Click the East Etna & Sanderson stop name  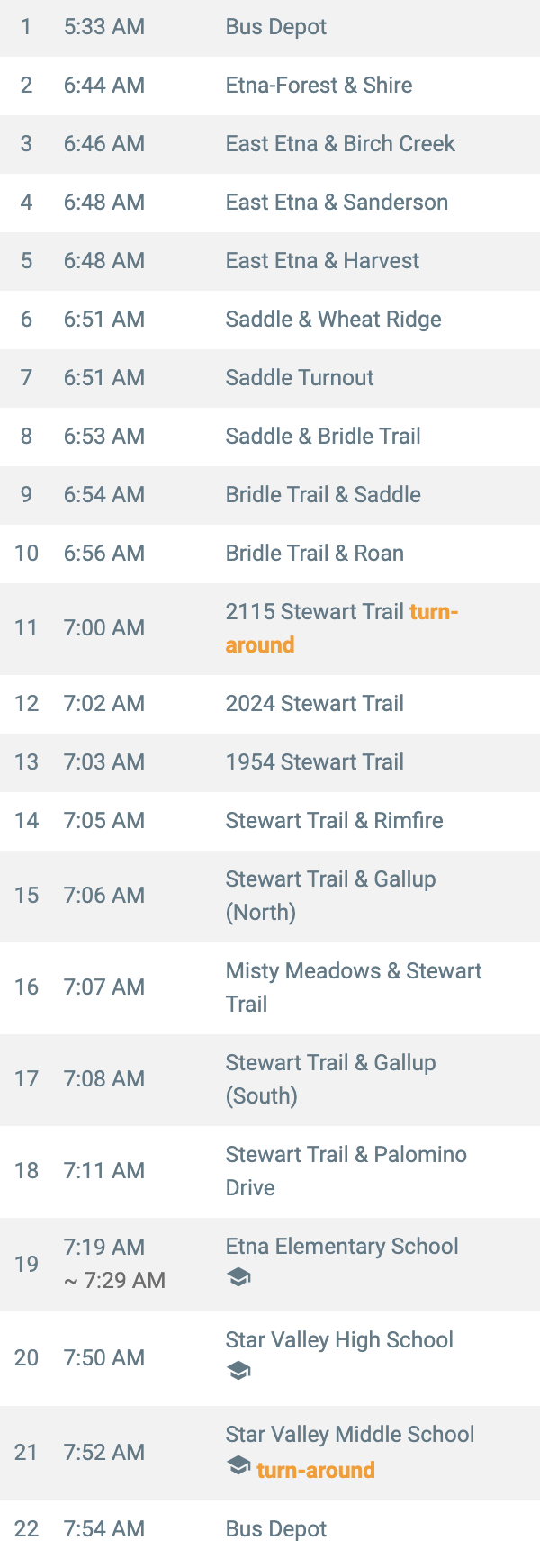(x=337, y=203)
